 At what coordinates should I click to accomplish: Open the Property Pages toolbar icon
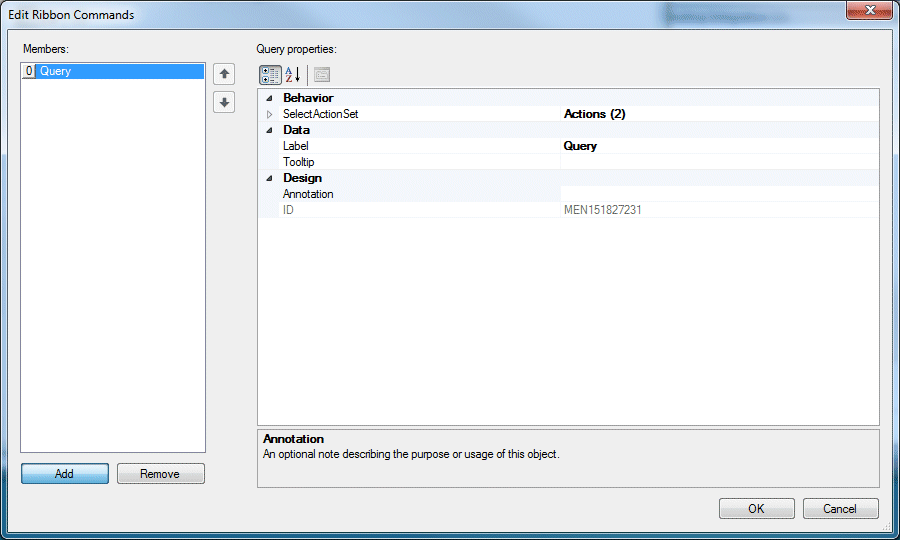click(322, 75)
